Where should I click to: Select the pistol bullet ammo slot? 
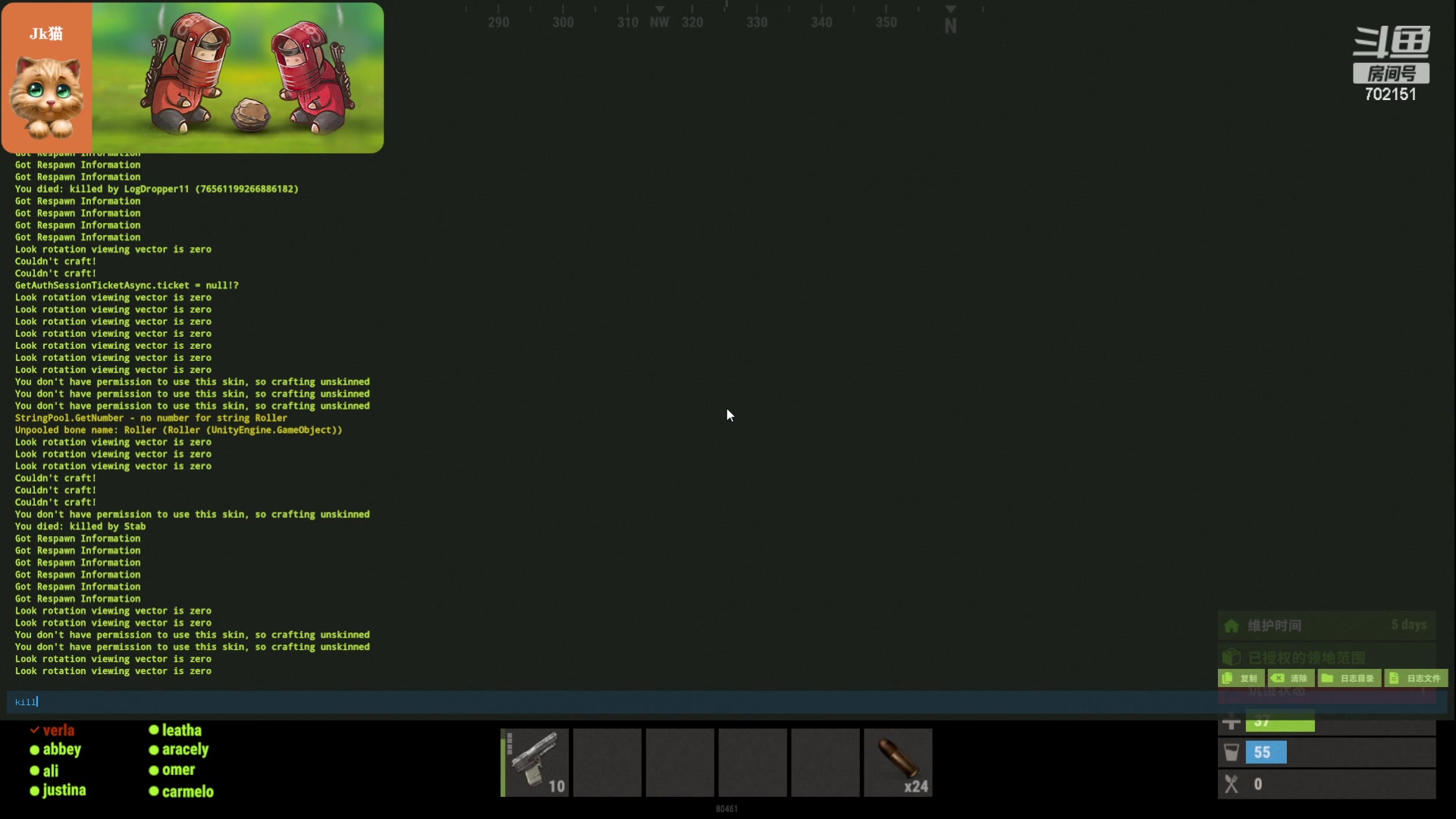[898, 762]
